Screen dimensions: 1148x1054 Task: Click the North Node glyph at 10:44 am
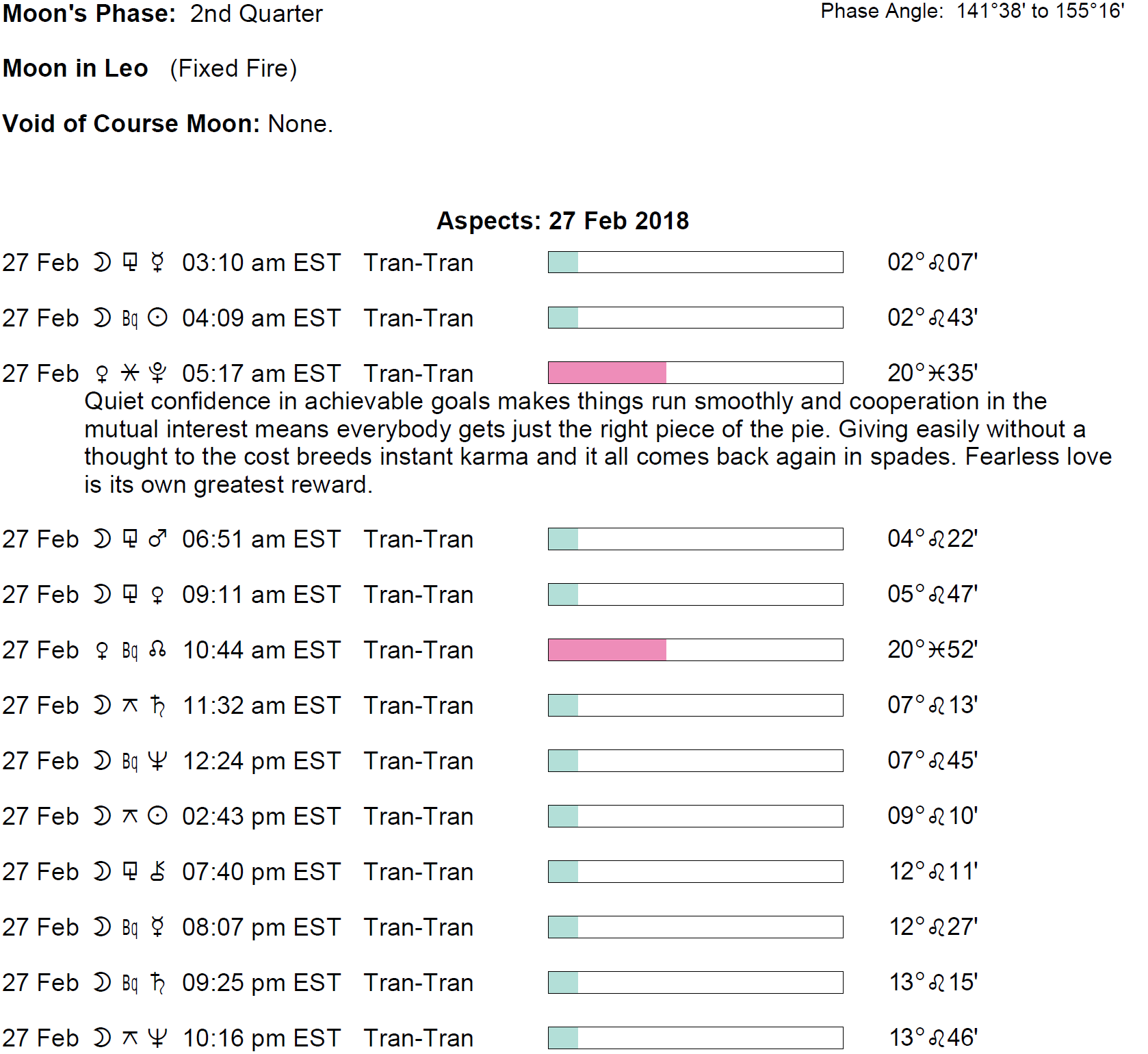point(157,650)
